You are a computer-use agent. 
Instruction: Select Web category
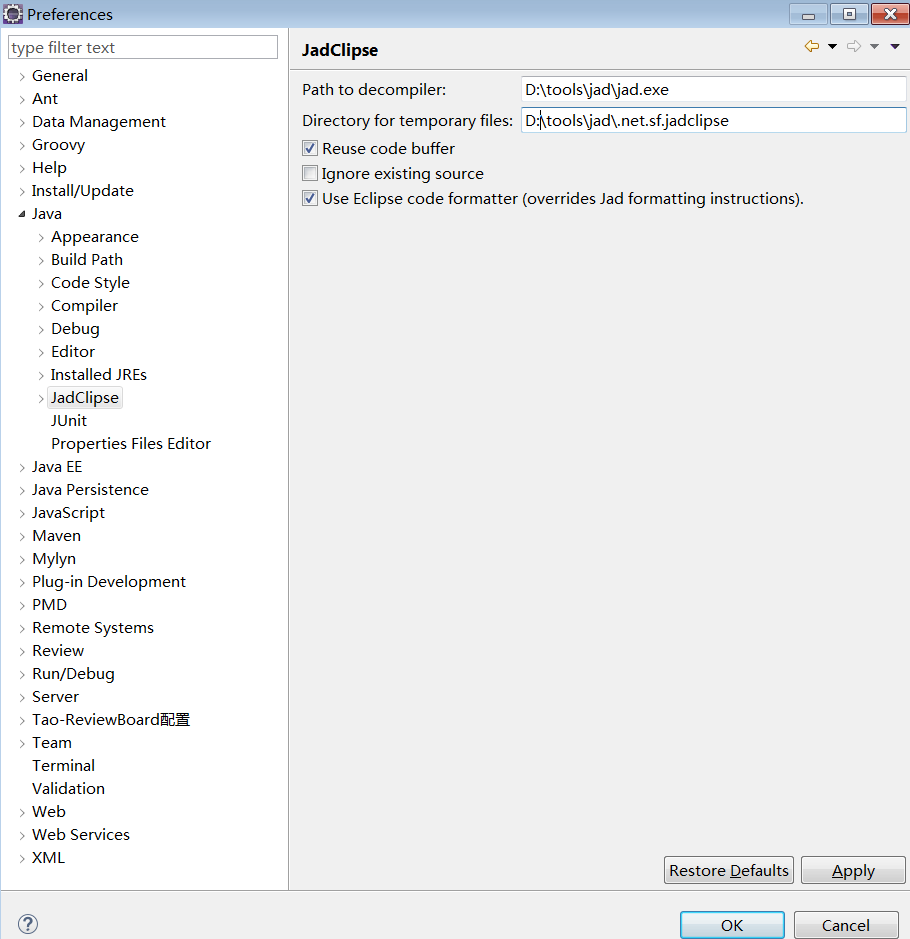pos(48,811)
